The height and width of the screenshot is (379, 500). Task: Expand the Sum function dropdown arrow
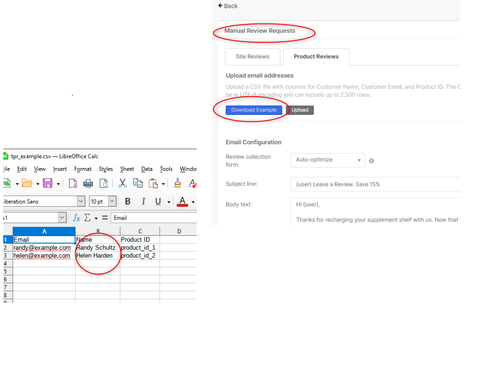96,218
